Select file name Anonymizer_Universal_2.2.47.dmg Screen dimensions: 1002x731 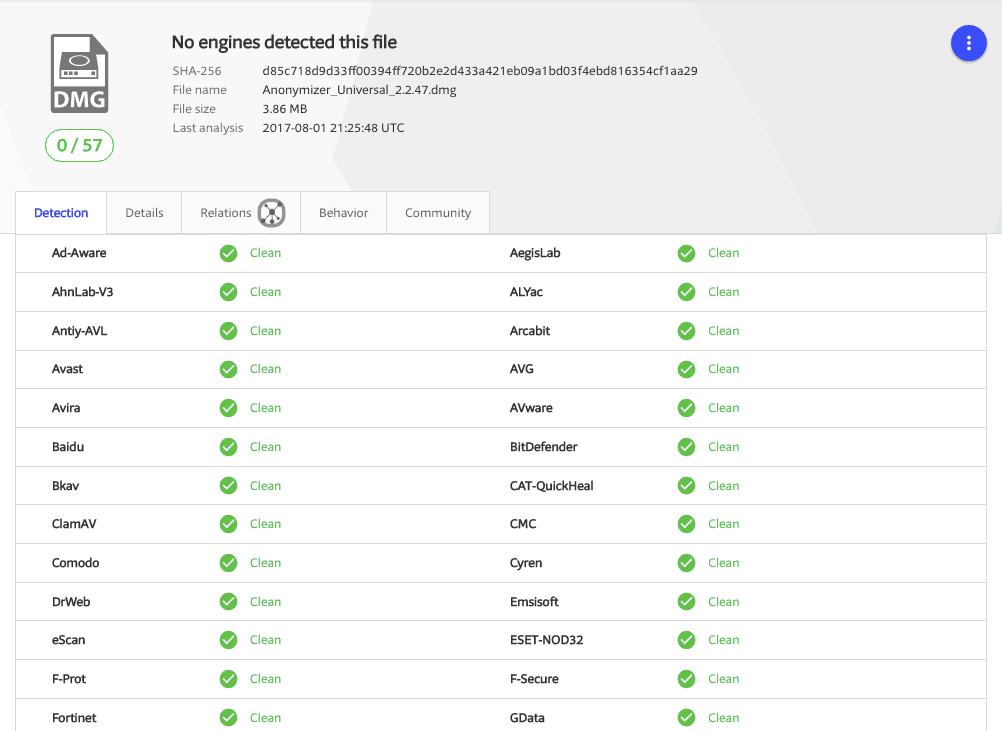(359, 90)
